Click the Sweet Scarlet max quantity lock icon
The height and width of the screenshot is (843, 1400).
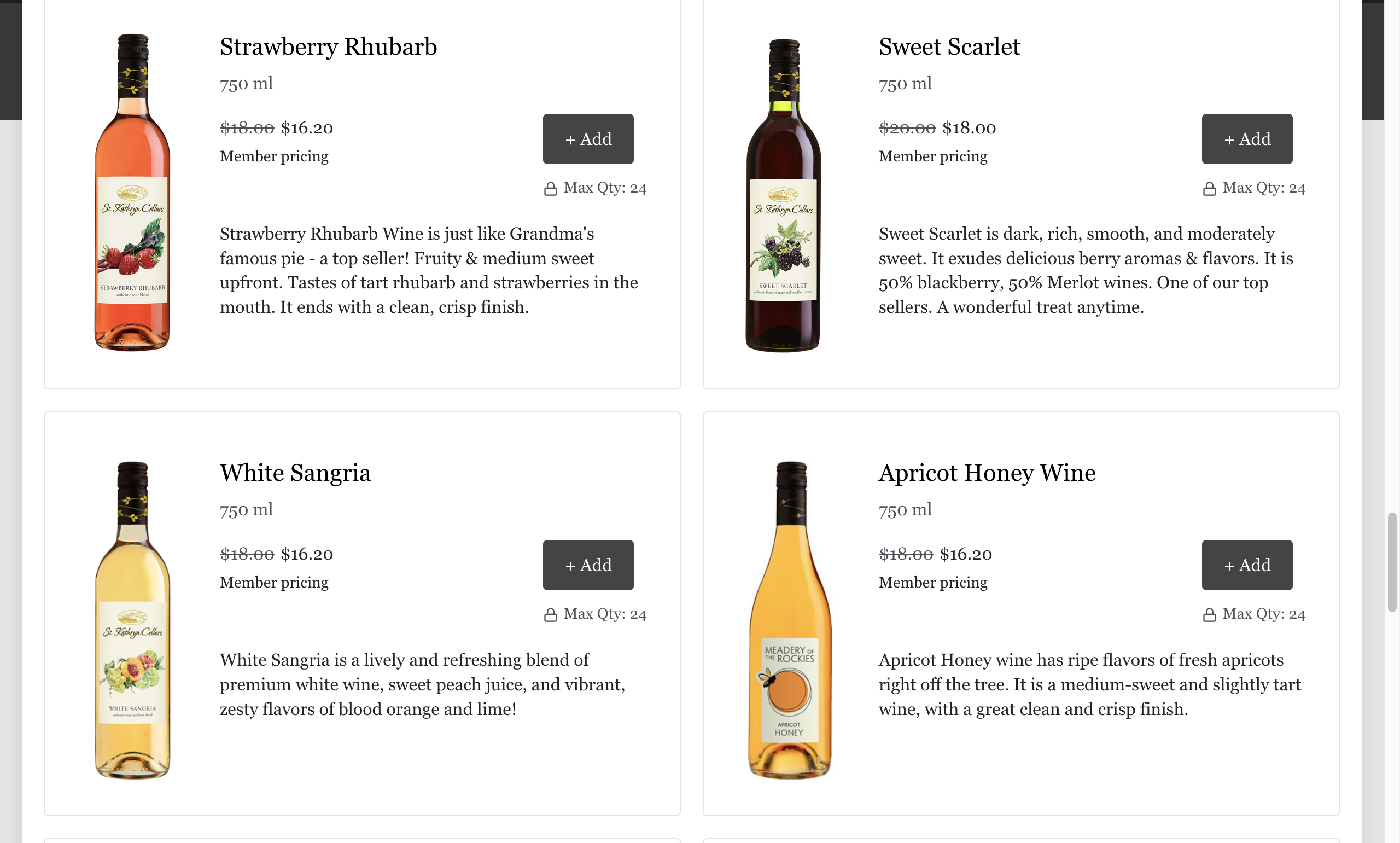point(1209,189)
